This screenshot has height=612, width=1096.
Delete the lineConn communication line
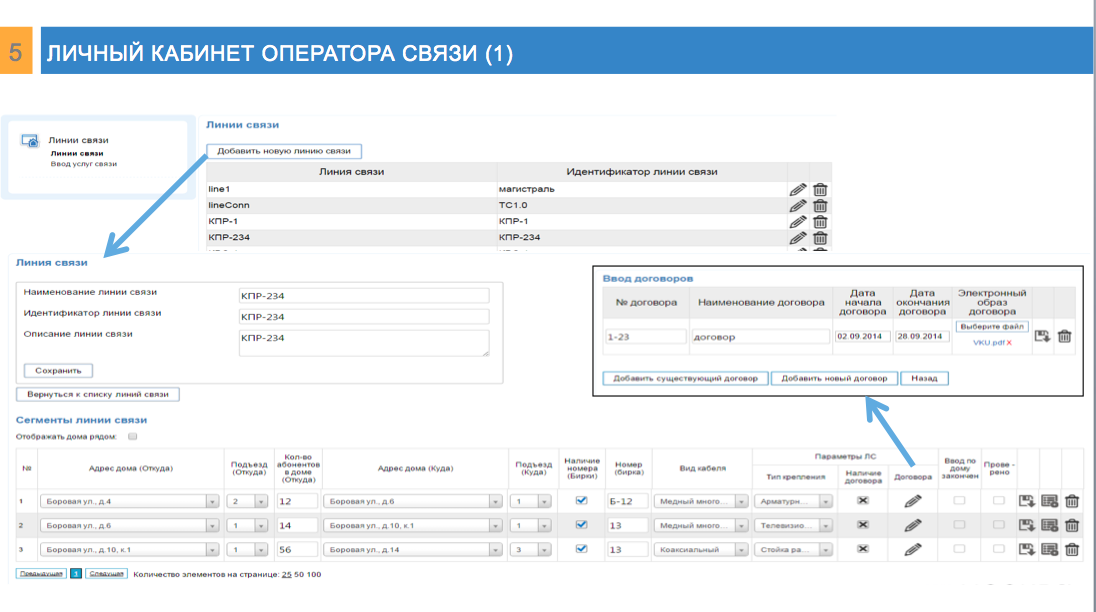point(820,205)
